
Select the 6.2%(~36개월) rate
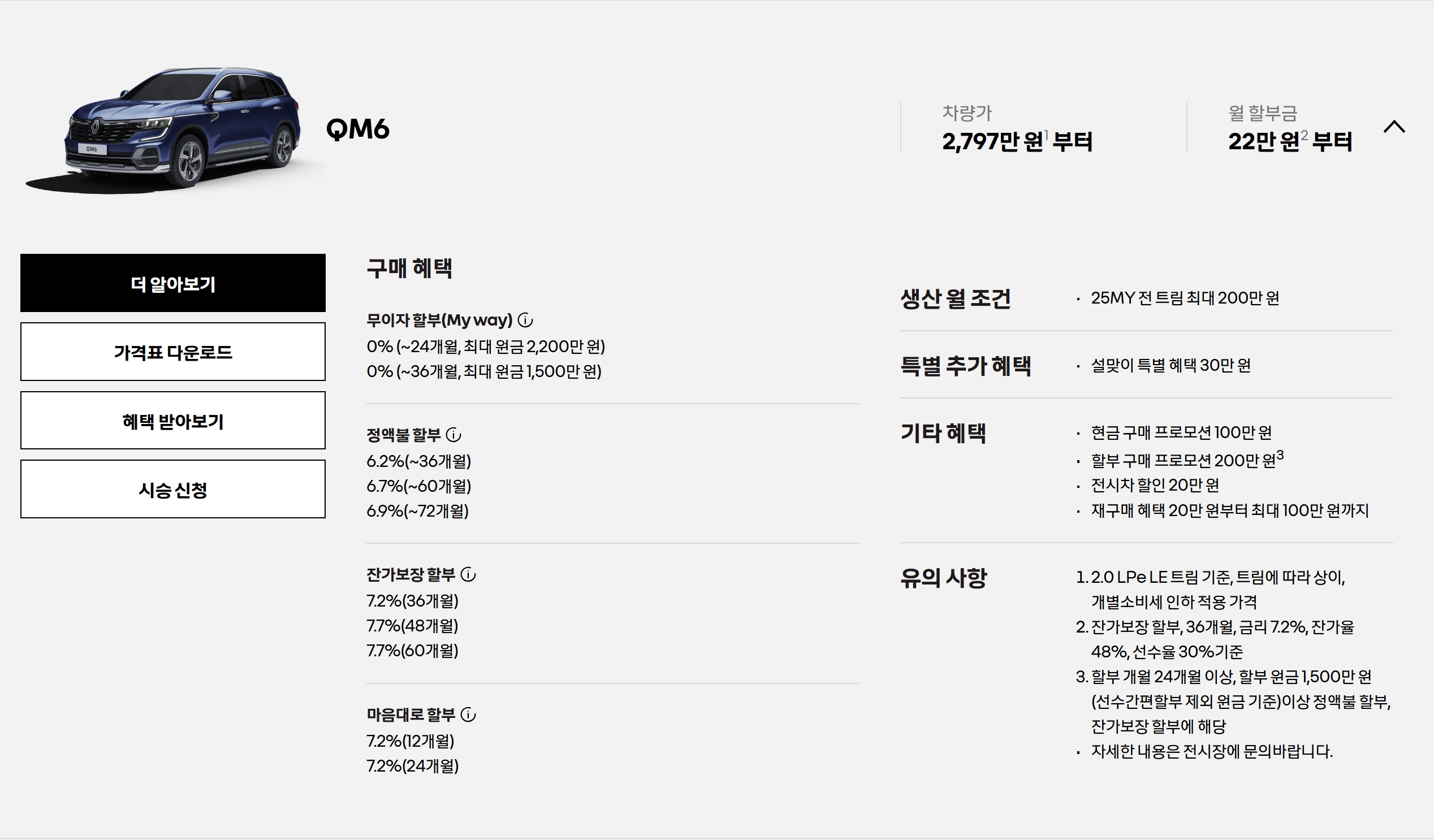click(419, 461)
